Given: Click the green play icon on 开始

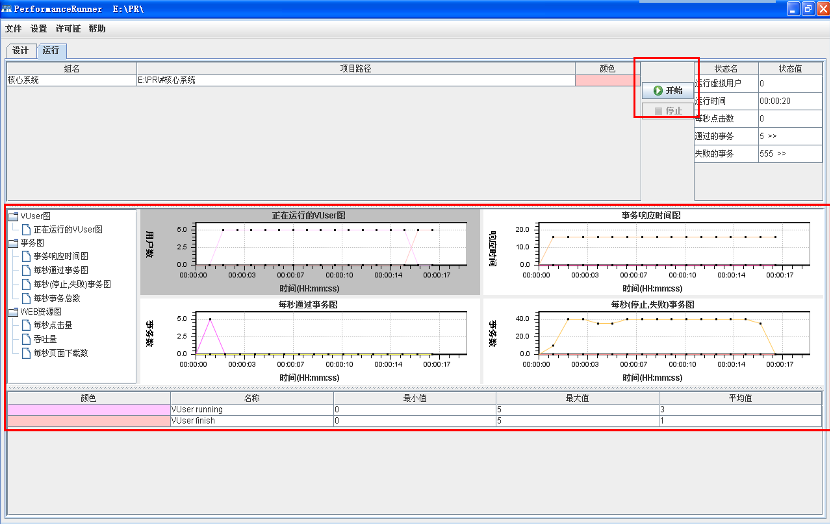Looking at the screenshot, I should [658, 90].
